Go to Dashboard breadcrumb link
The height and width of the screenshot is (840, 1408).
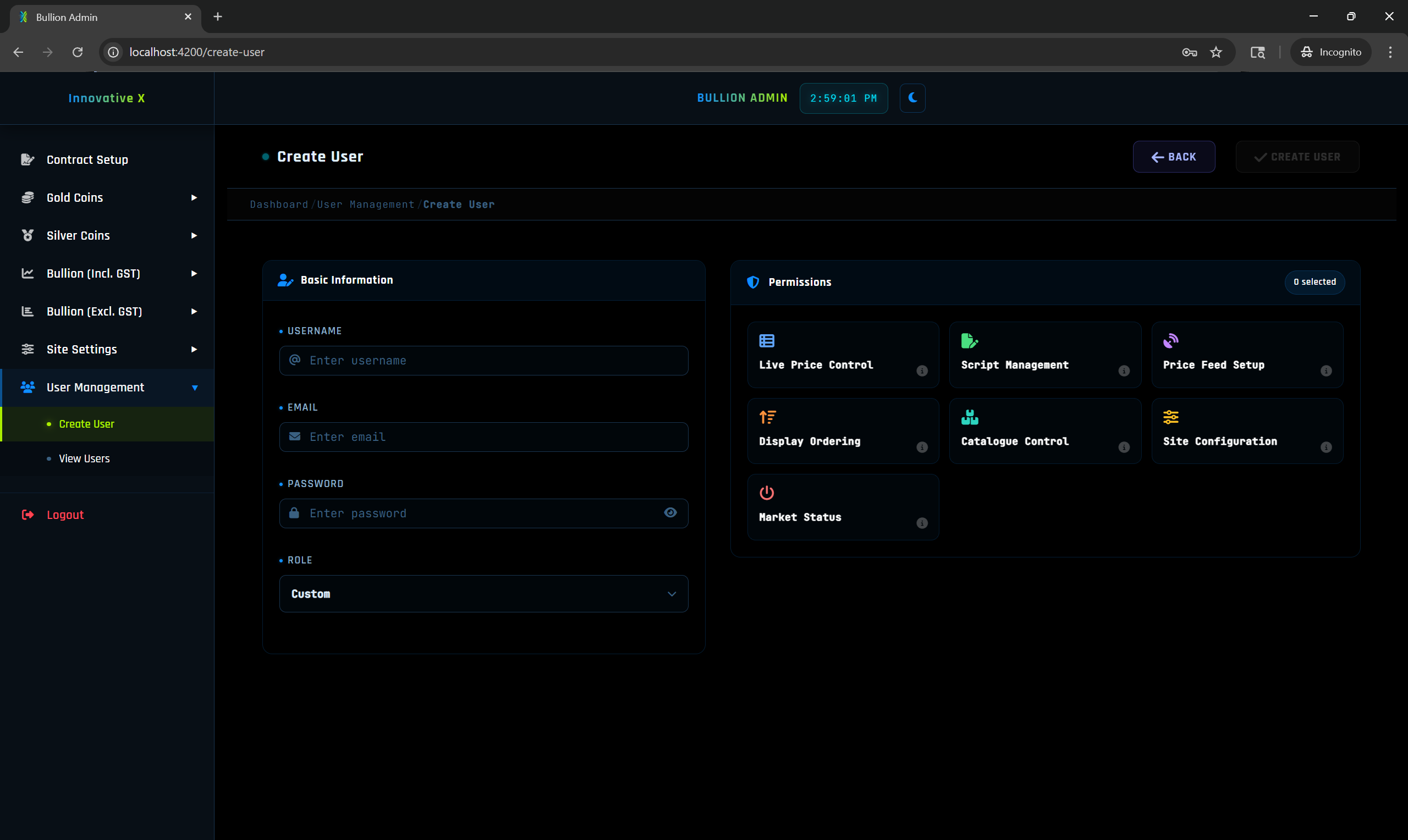point(279,205)
